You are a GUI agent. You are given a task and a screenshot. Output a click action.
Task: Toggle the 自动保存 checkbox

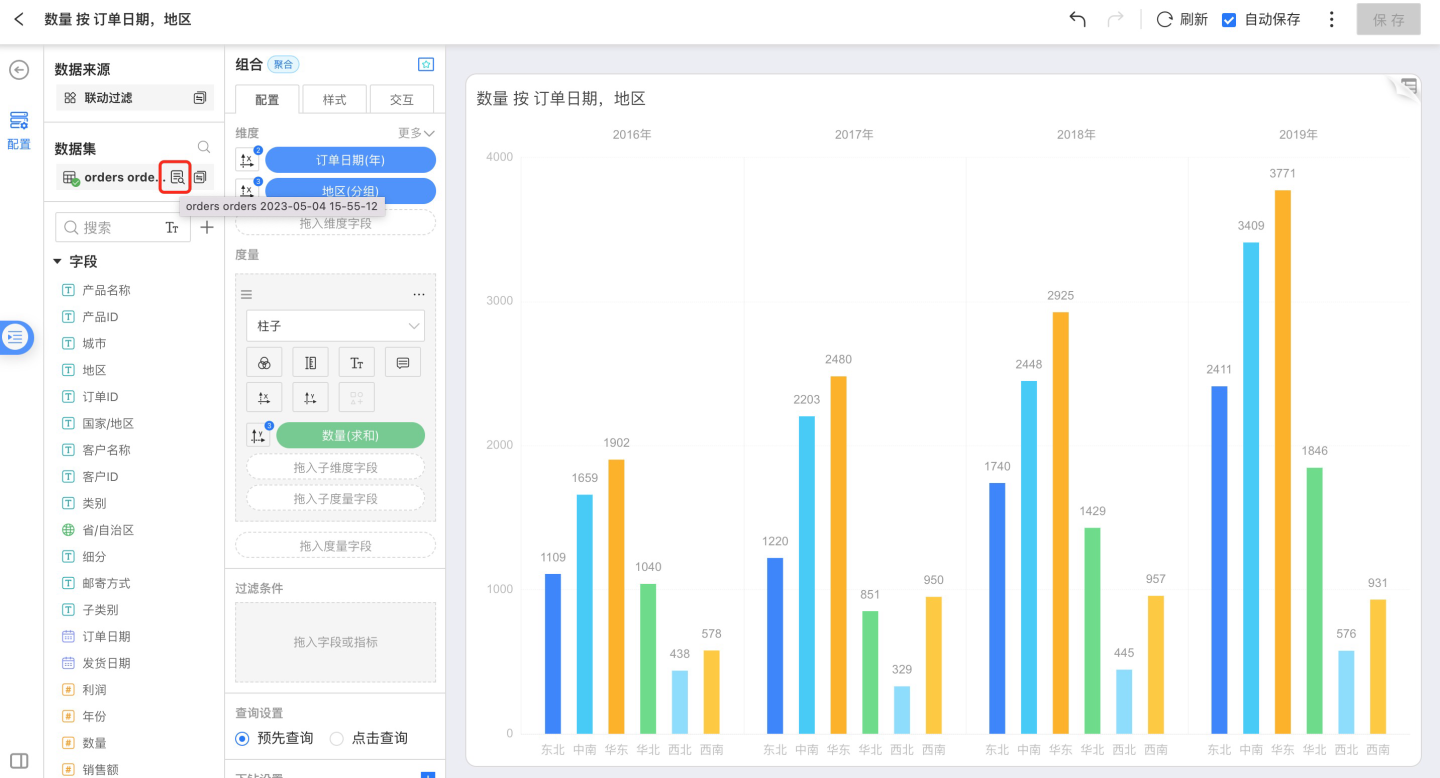point(1229,20)
